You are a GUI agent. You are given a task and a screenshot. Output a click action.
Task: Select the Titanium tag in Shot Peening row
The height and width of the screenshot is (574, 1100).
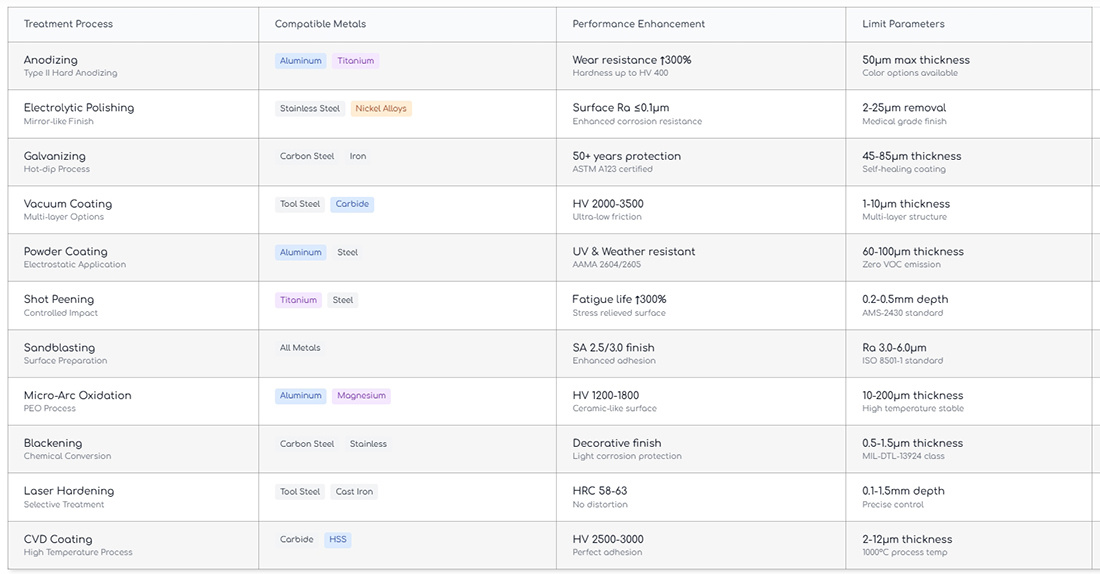point(298,300)
